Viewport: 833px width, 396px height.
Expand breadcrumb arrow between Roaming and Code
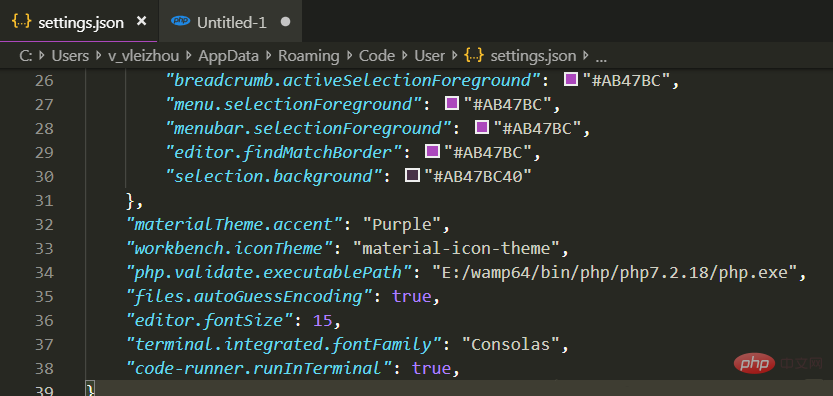[349, 55]
